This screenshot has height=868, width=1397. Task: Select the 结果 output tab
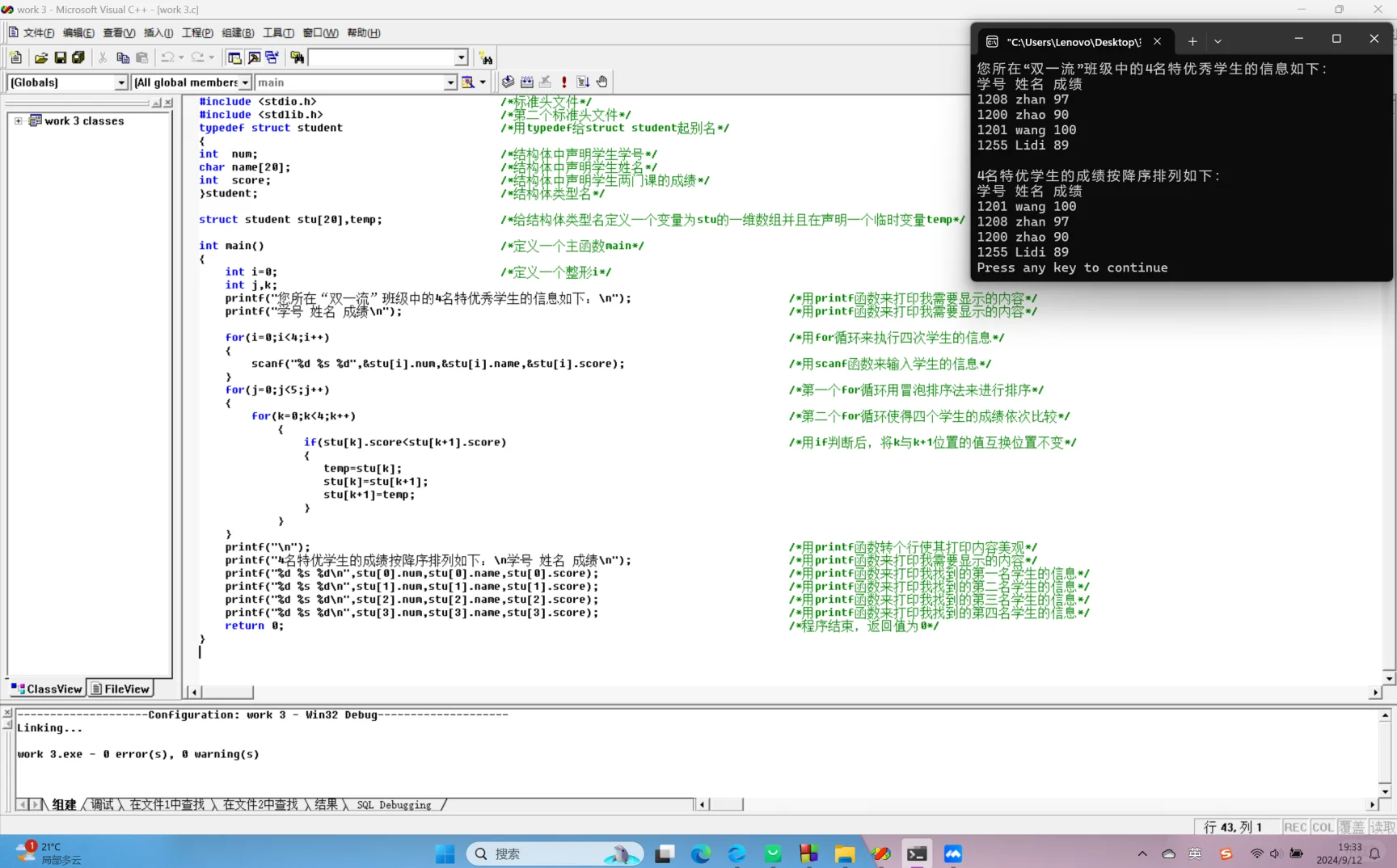pos(326,805)
